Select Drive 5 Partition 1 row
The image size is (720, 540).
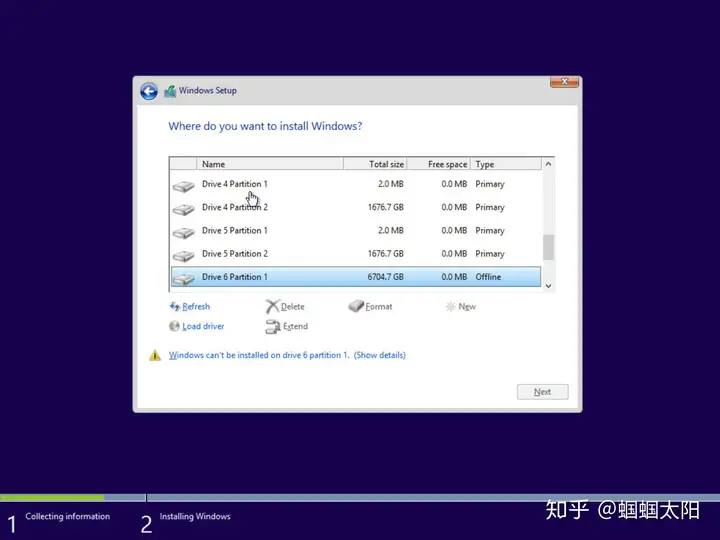(x=356, y=231)
